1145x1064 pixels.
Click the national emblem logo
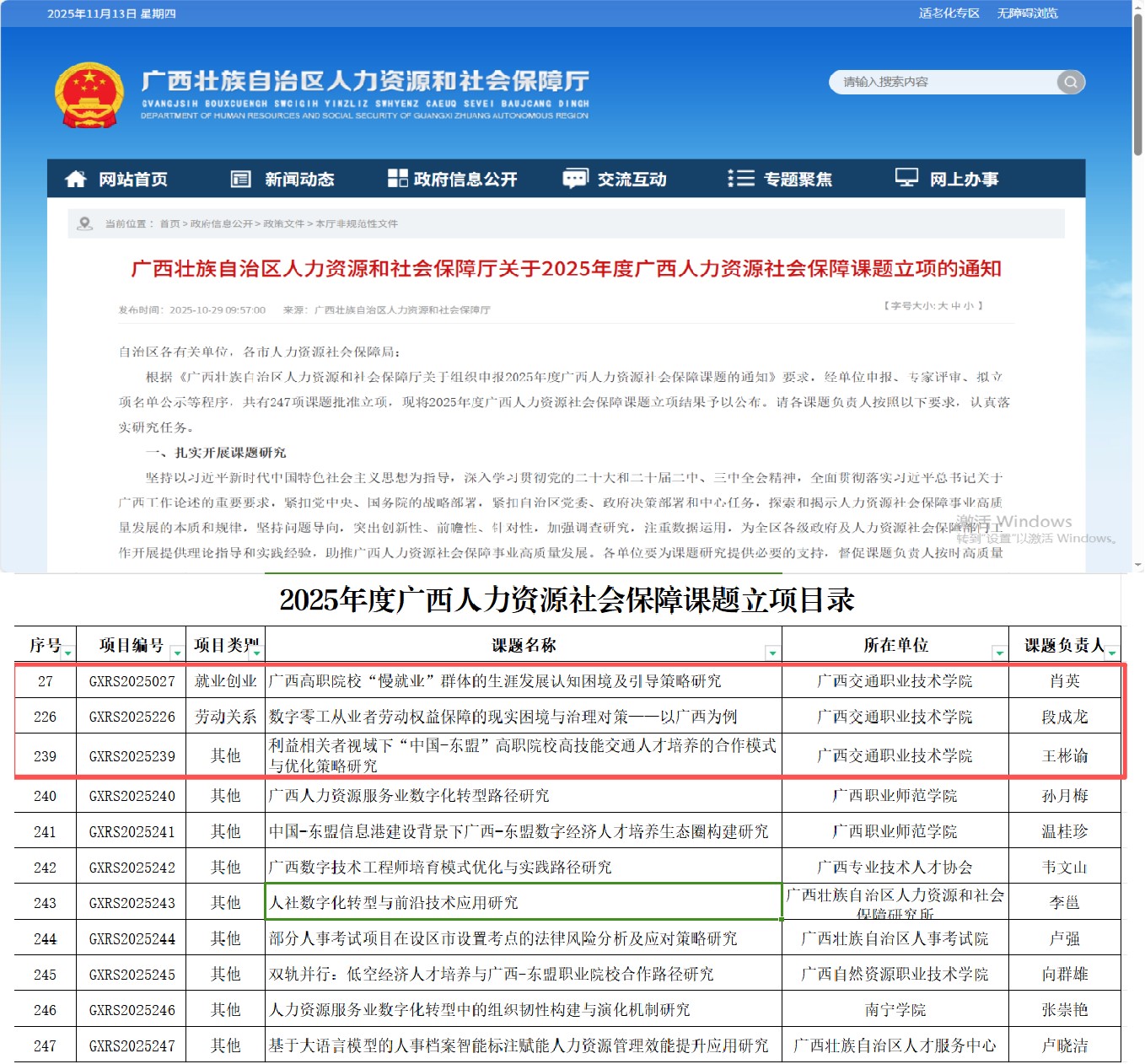89,95
